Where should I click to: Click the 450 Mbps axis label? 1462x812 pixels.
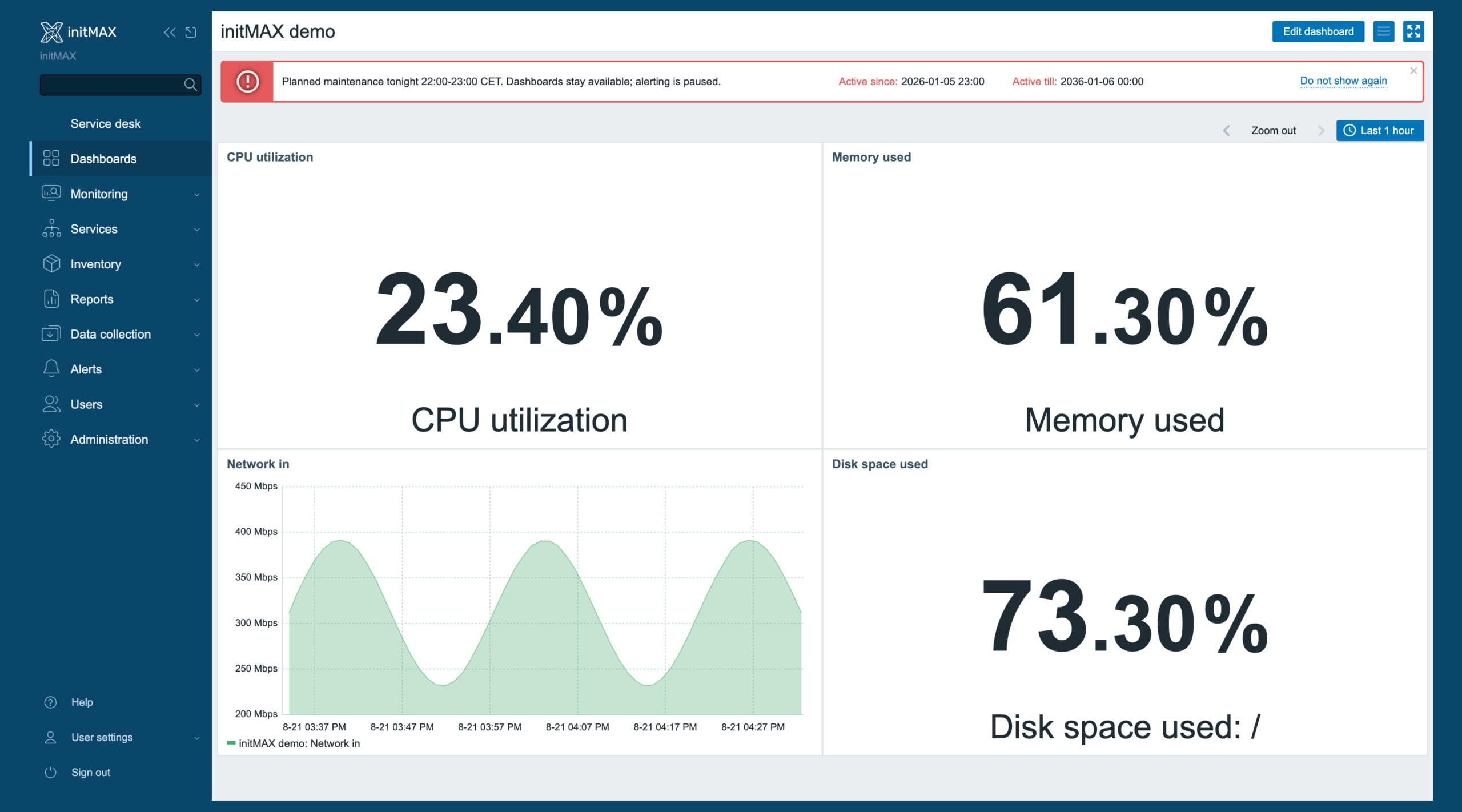pyautogui.click(x=256, y=486)
